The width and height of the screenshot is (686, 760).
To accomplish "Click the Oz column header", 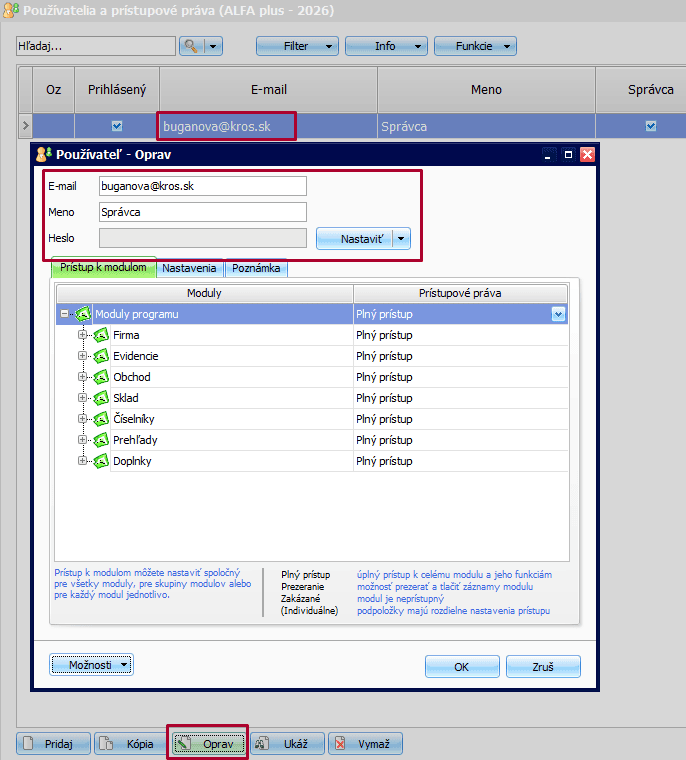I will [x=53, y=90].
